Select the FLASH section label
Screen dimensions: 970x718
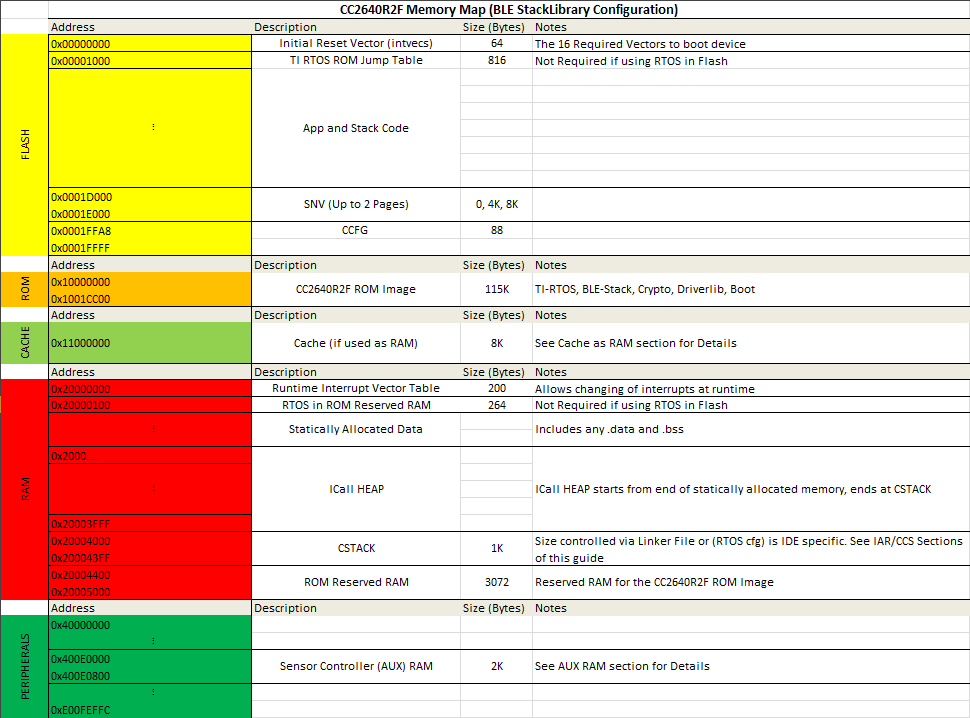click(x=25, y=145)
